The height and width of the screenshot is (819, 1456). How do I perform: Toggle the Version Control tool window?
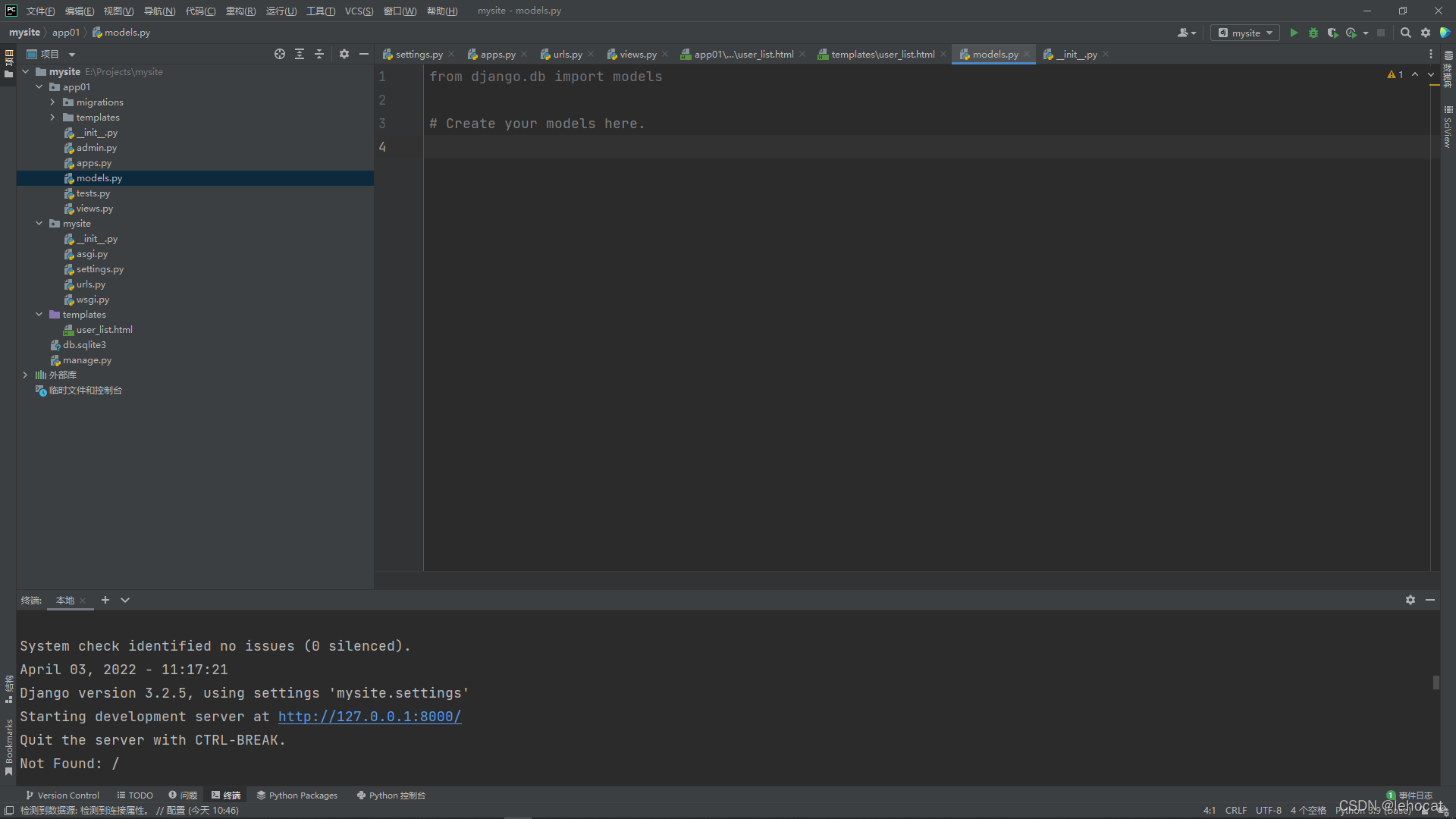[x=62, y=795]
